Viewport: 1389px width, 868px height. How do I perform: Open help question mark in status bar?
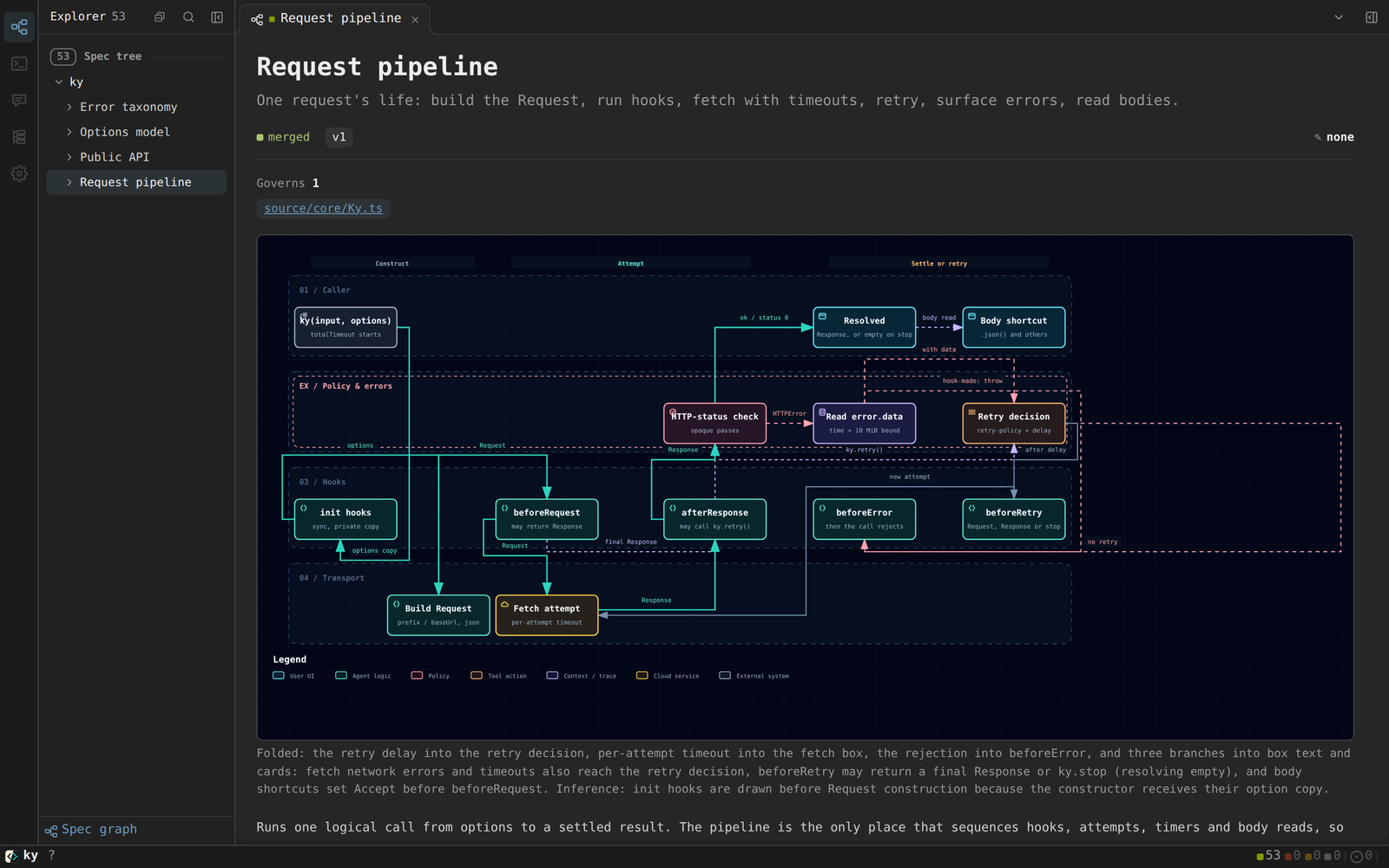click(x=52, y=855)
